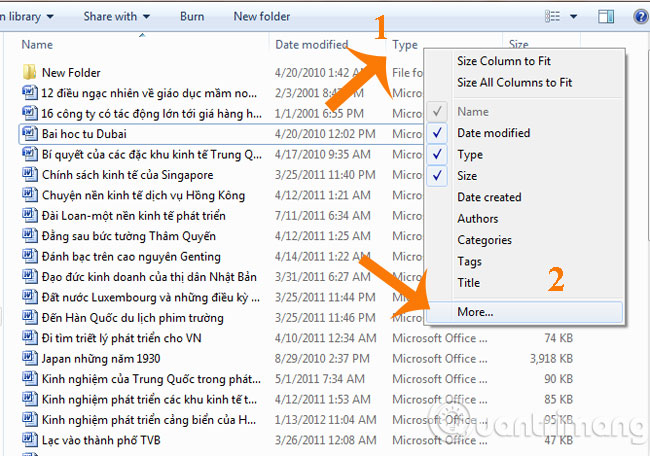The height and width of the screenshot is (456, 650).
Task: Select Word icon of 'Kinh nghiệm của Trung Quốc' file
Action: pos(29,378)
